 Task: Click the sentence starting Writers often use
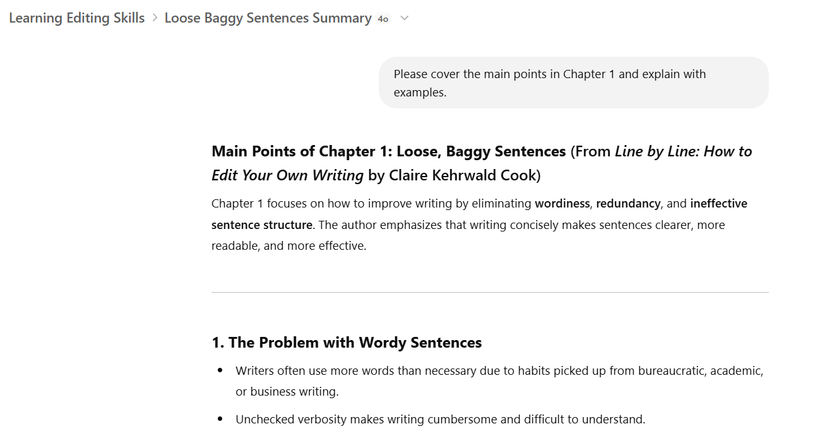pyautogui.click(x=498, y=371)
